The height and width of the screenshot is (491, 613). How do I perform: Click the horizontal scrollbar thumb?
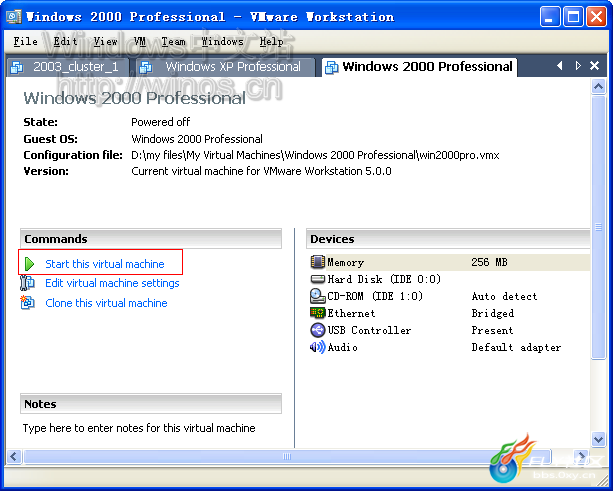click(287, 456)
